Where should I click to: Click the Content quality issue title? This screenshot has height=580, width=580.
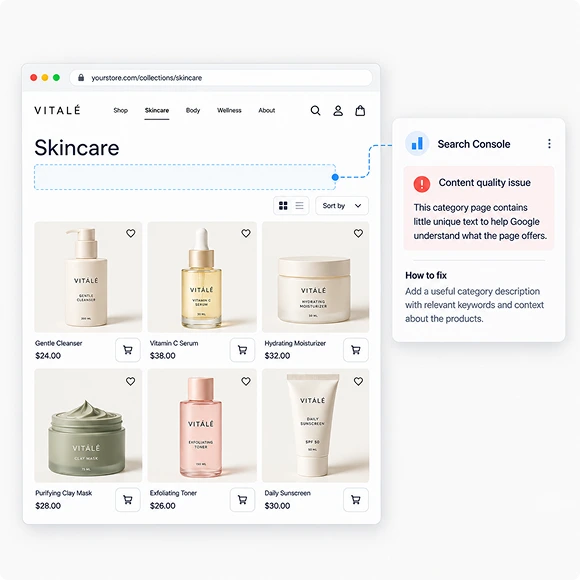click(x=485, y=183)
